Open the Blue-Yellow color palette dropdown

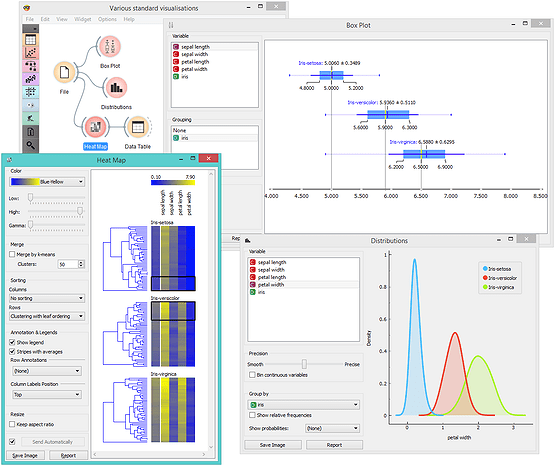pos(47,182)
